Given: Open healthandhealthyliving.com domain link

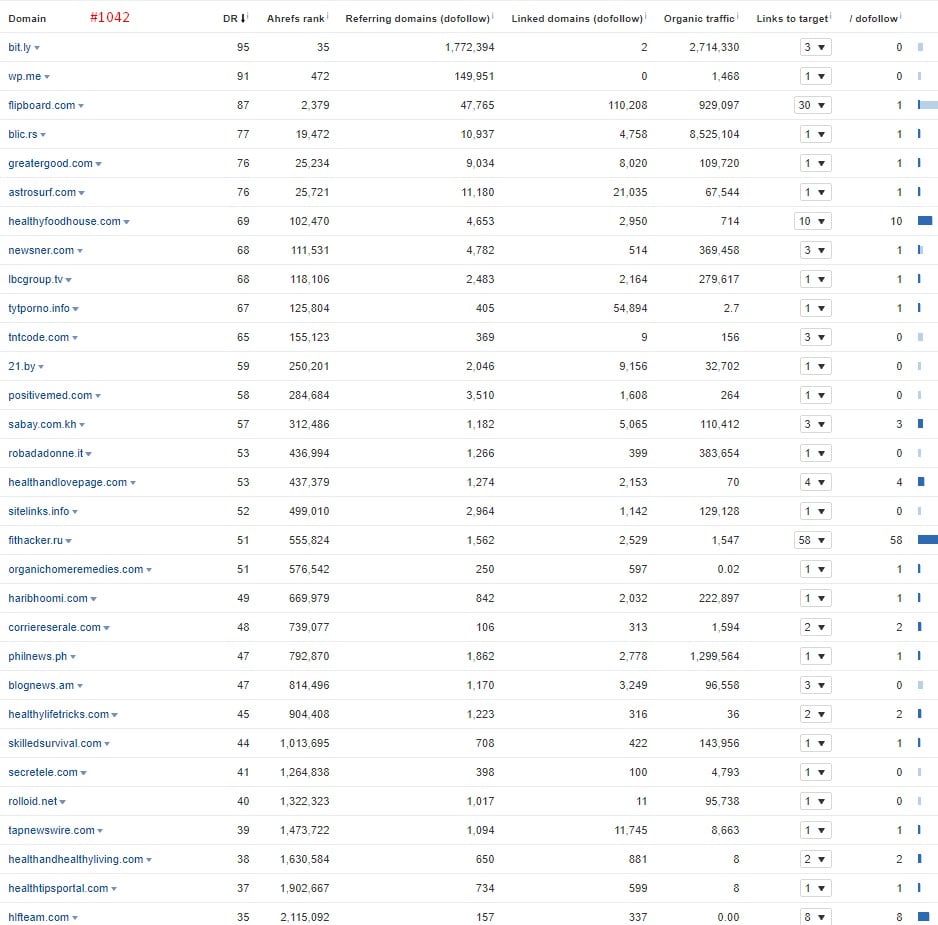Looking at the screenshot, I should [x=75, y=859].
